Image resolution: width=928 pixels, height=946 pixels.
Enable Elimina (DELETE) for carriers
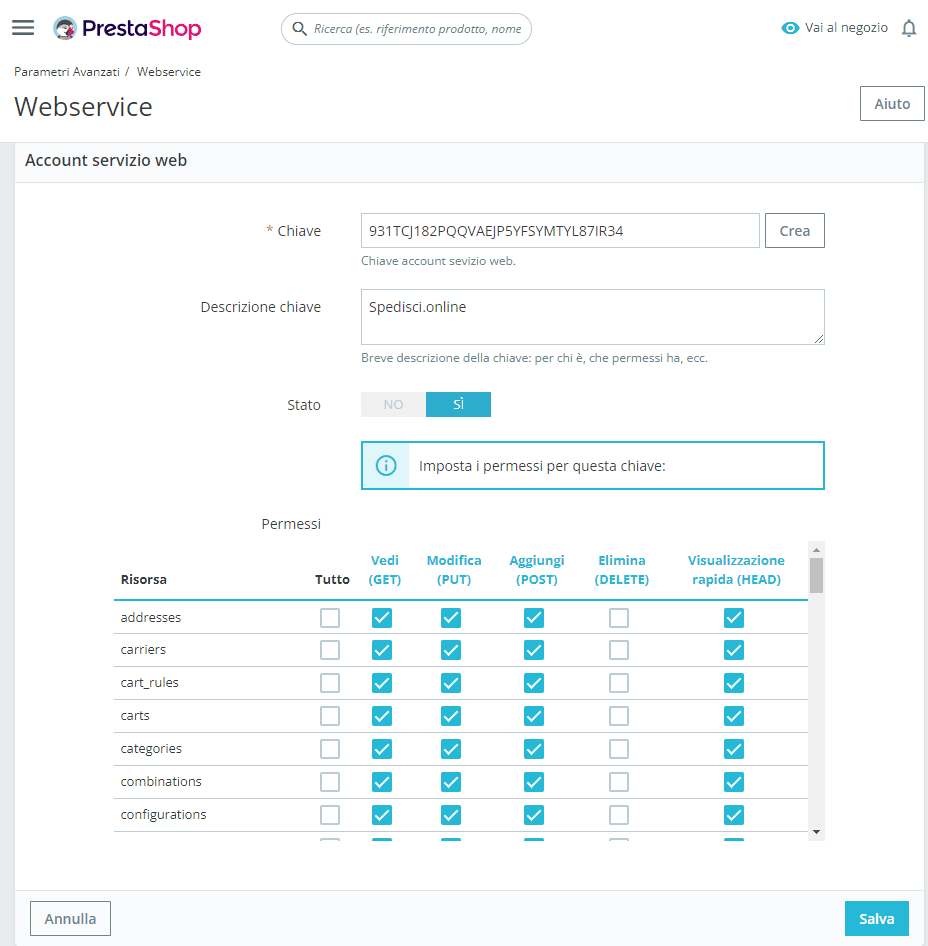[x=619, y=650]
